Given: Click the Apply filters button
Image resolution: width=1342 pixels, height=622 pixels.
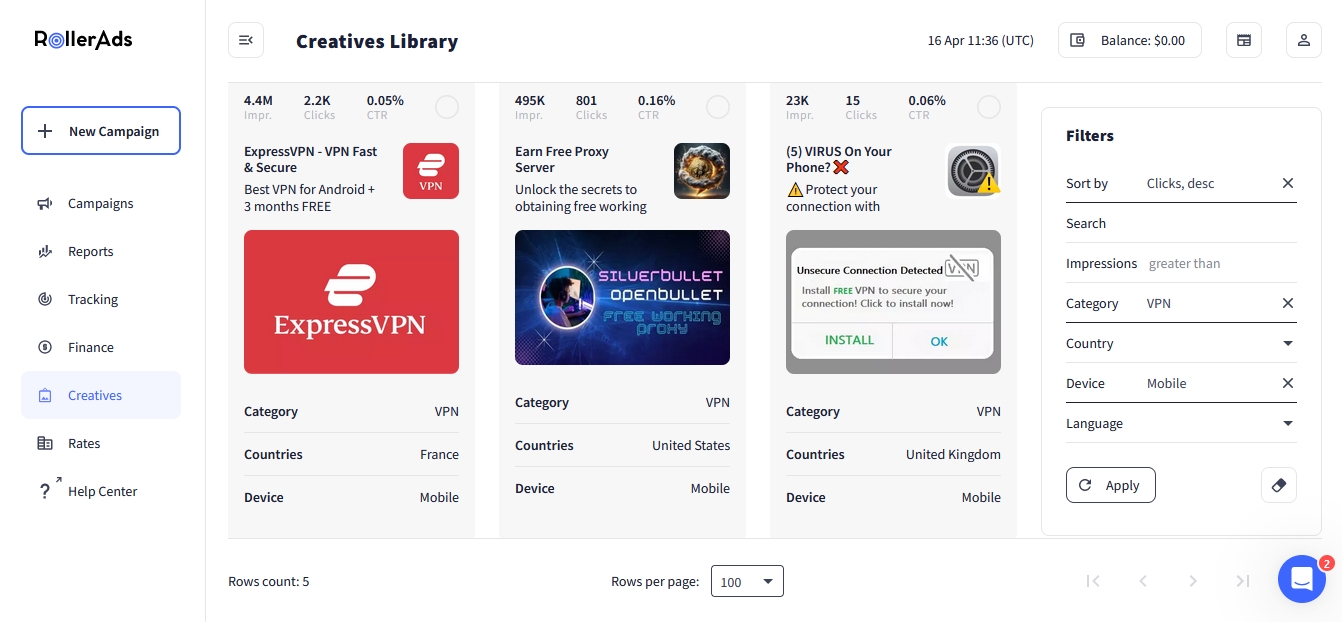Looking at the screenshot, I should click(1110, 485).
